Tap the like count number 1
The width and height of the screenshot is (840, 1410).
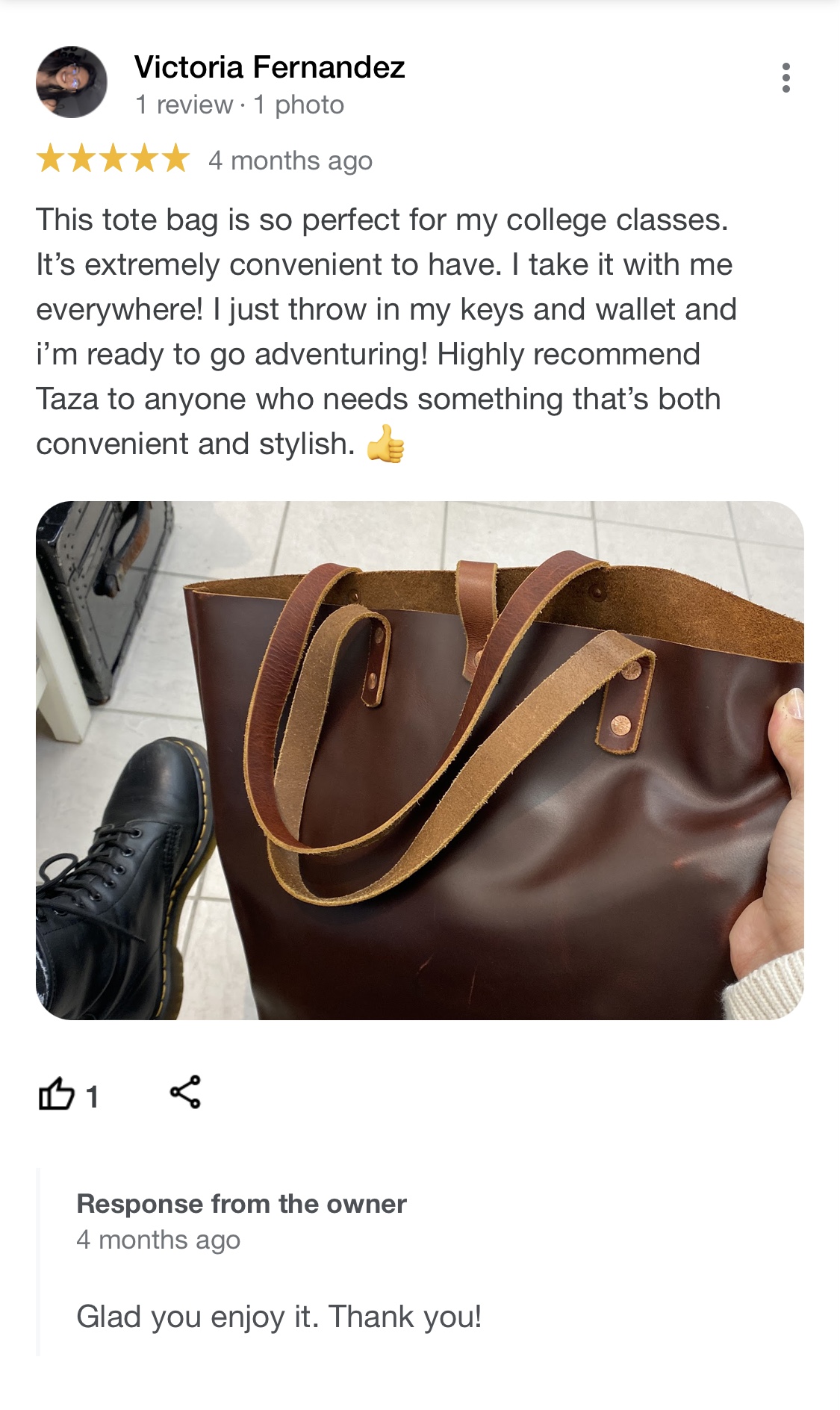pyautogui.click(x=92, y=1097)
